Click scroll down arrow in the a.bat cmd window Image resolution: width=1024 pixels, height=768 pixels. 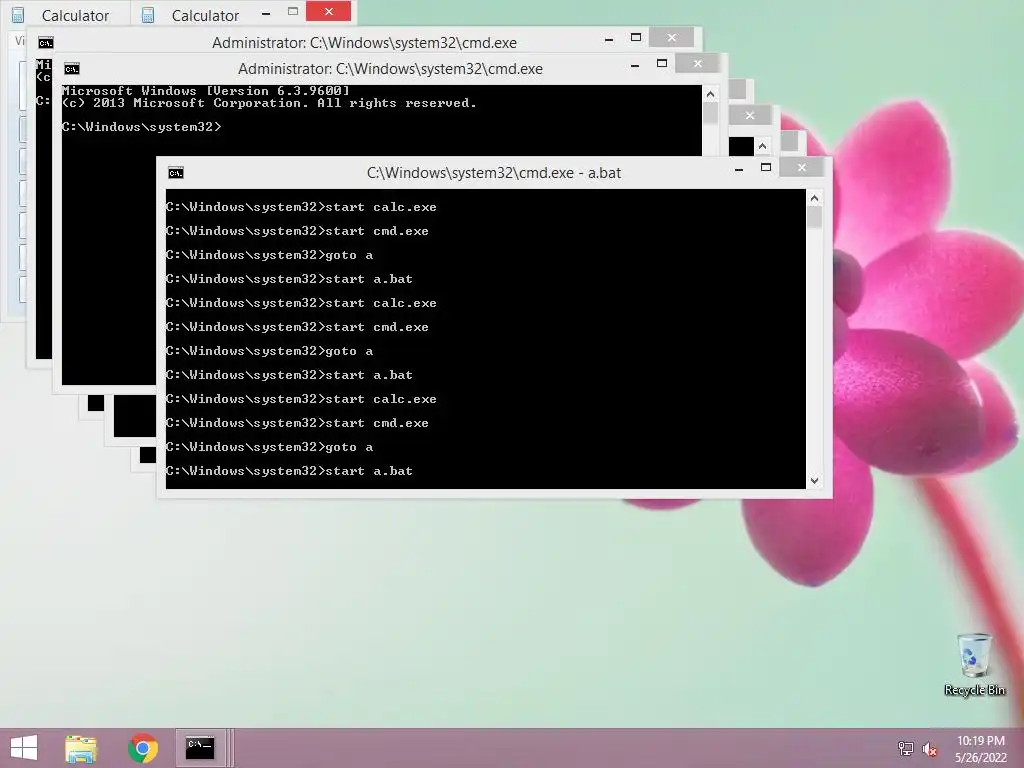[814, 481]
